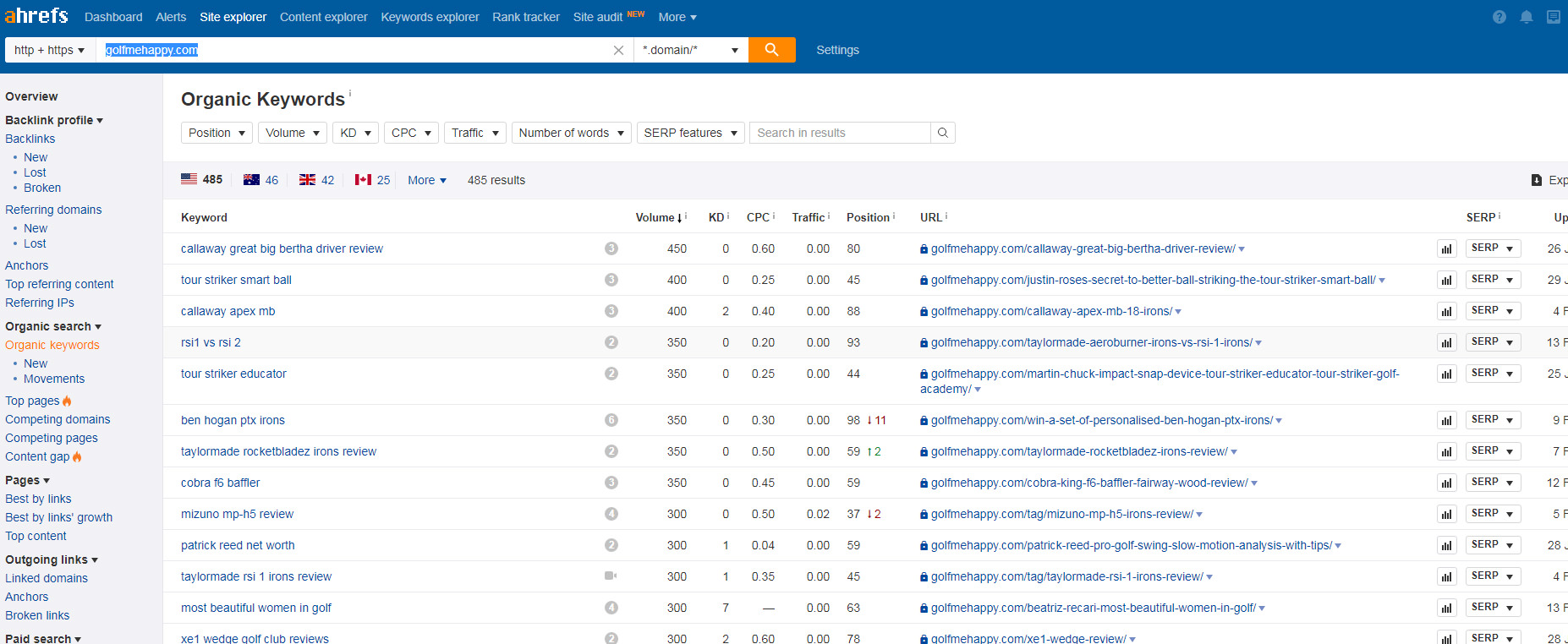The image size is (1568, 644).
Task: Open the Number of words dropdown
Action: pyautogui.click(x=572, y=133)
